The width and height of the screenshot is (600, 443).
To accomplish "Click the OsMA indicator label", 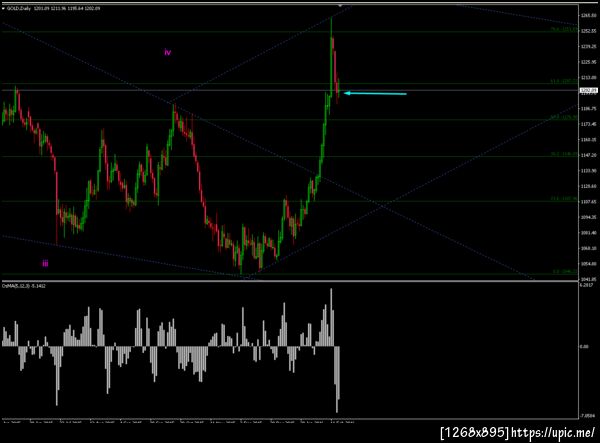I will coord(24,286).
